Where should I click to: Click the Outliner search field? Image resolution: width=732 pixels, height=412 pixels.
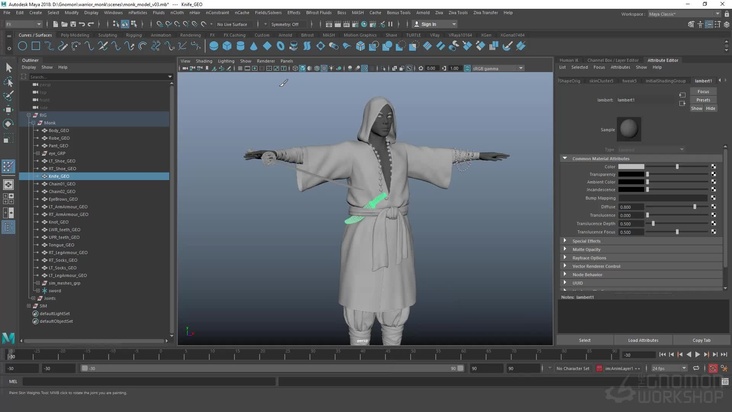[x=99, y=77]
